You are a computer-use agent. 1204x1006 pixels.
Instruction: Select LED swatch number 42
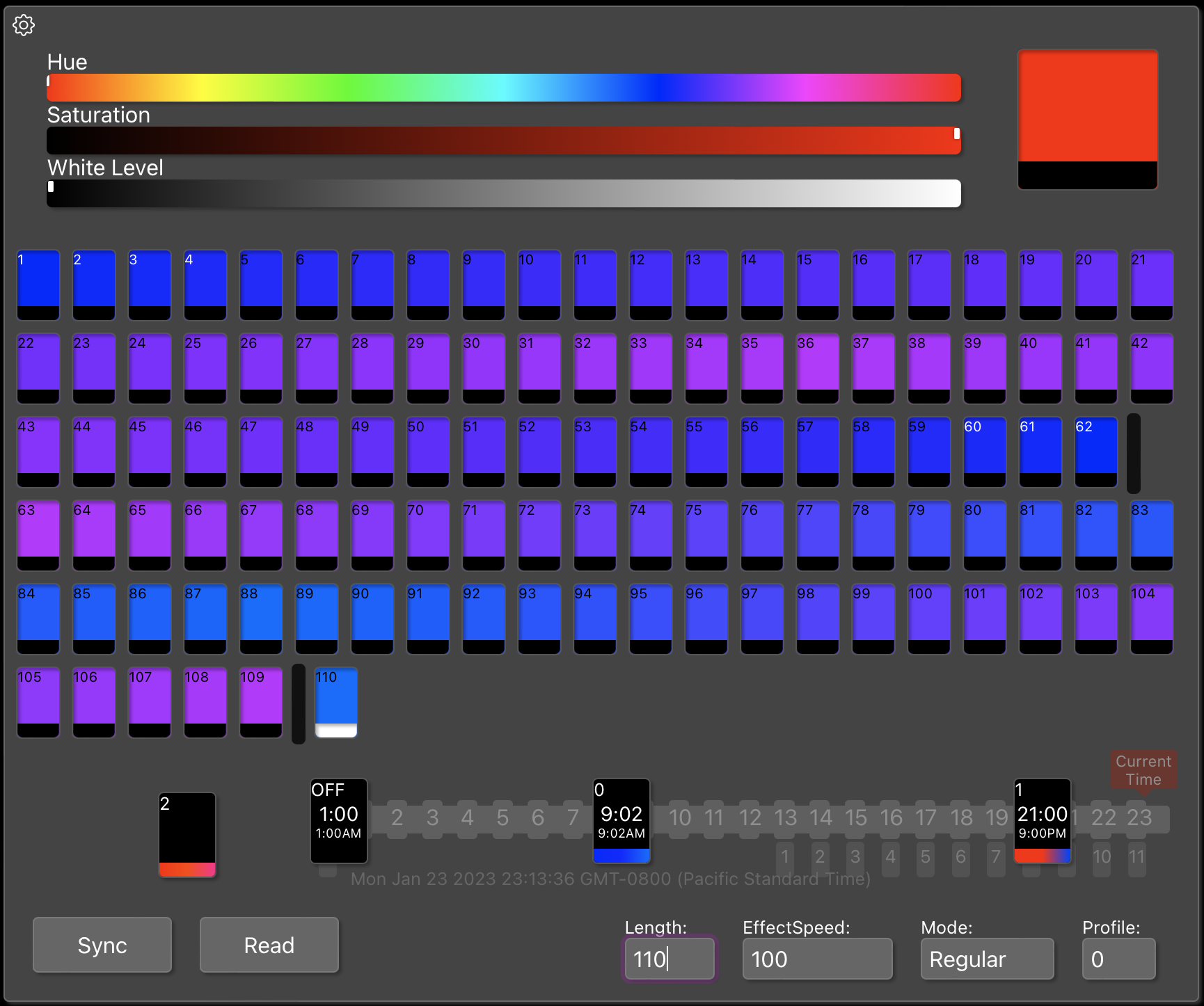[x=1152, y=368]
